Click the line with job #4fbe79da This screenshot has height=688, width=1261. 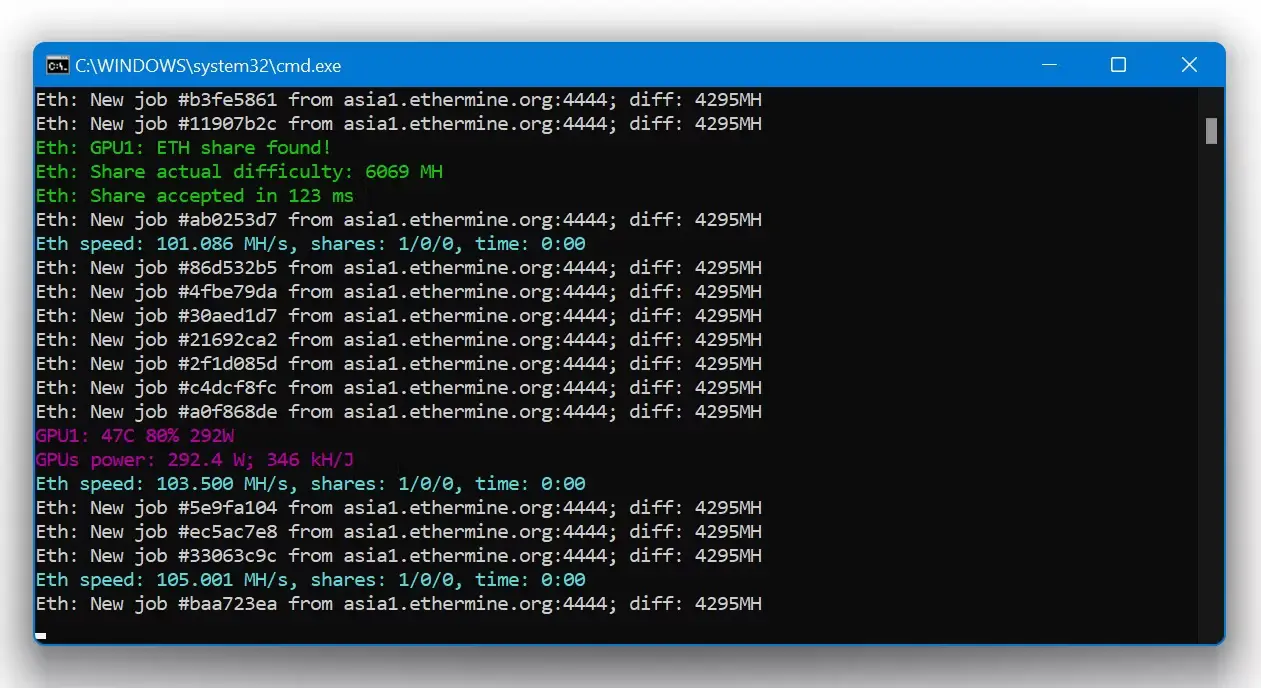point(399,292)
